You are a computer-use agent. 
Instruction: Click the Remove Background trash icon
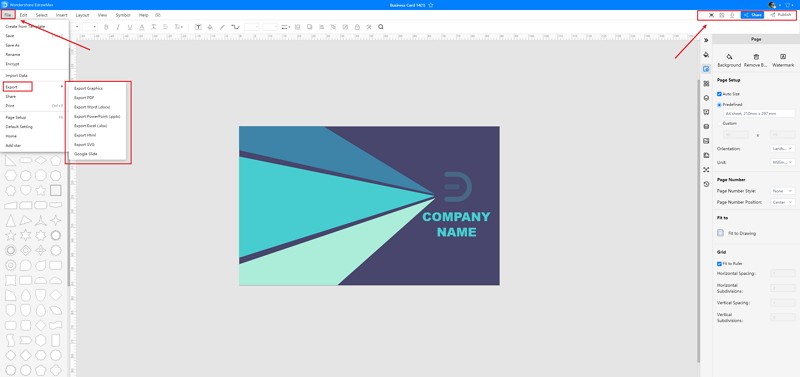coord(756,57)
